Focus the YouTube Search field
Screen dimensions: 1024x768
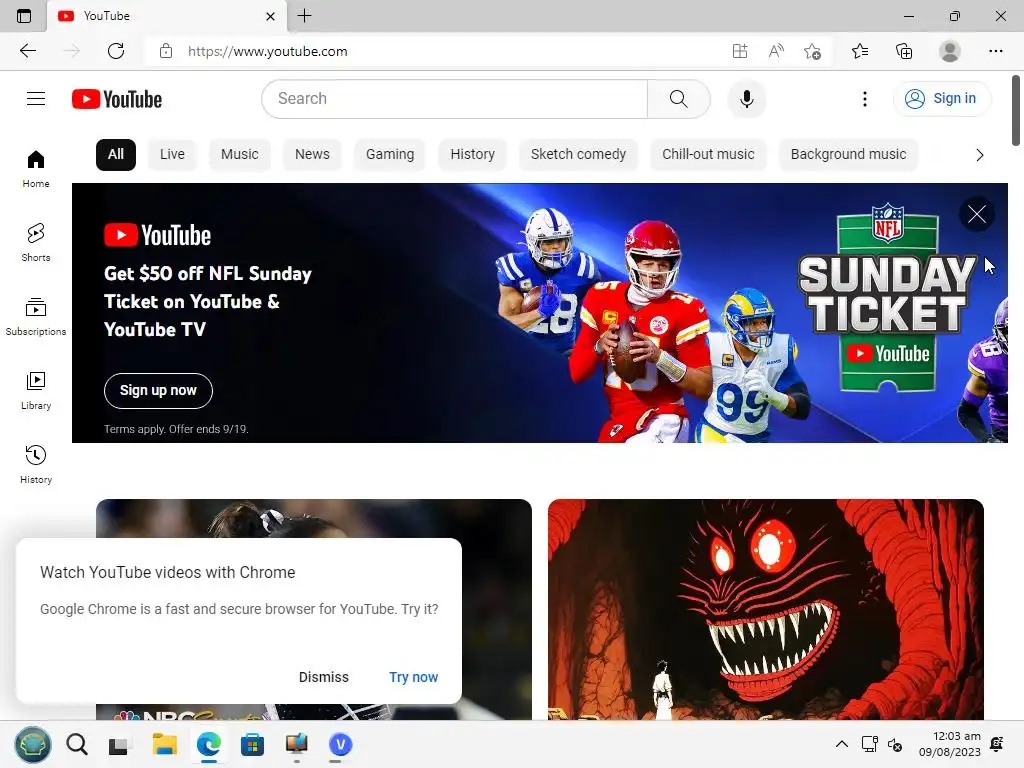pos(455,99)
